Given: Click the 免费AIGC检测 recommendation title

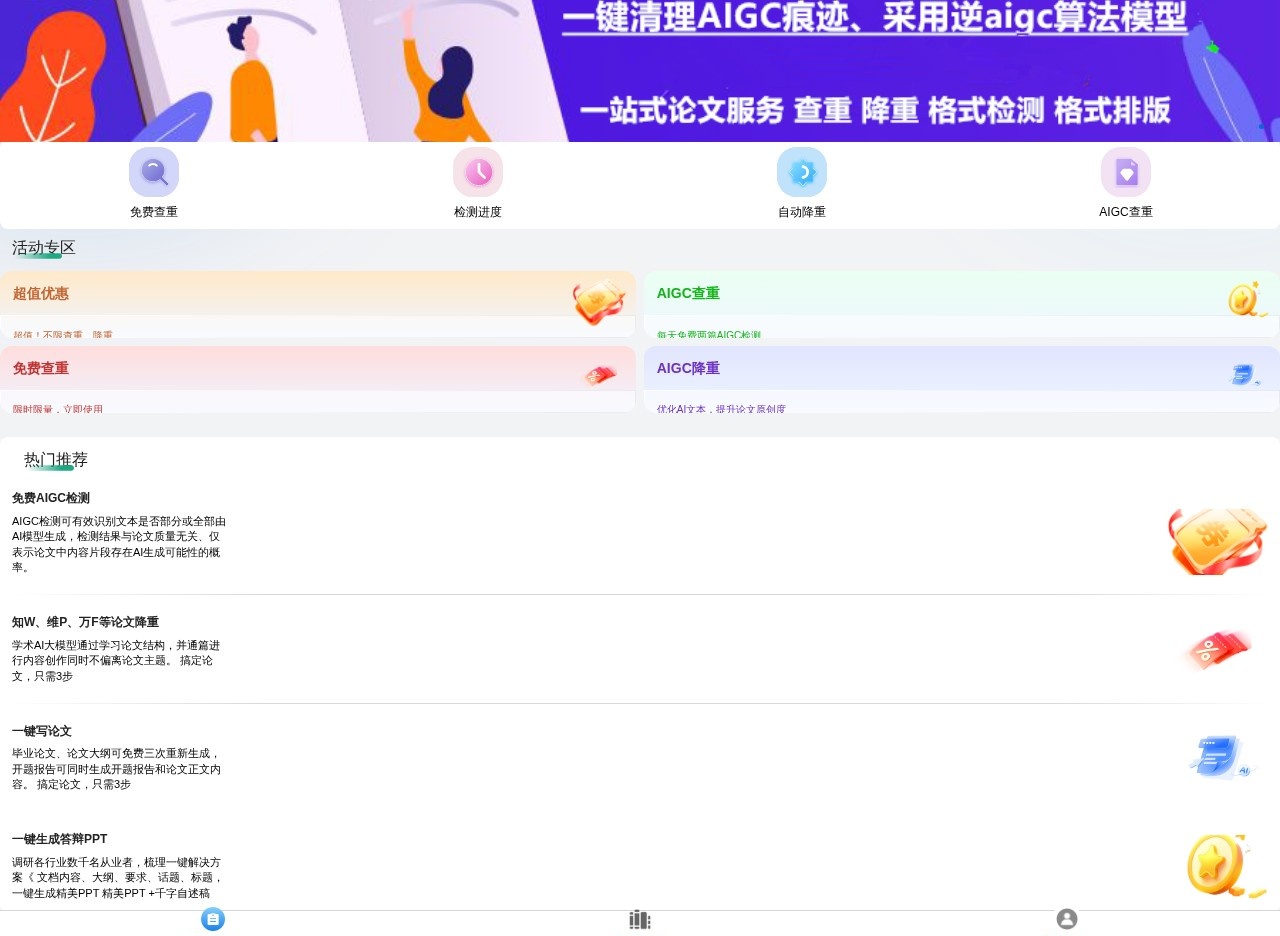Looking at the screenshot, I should coord(51,498).
